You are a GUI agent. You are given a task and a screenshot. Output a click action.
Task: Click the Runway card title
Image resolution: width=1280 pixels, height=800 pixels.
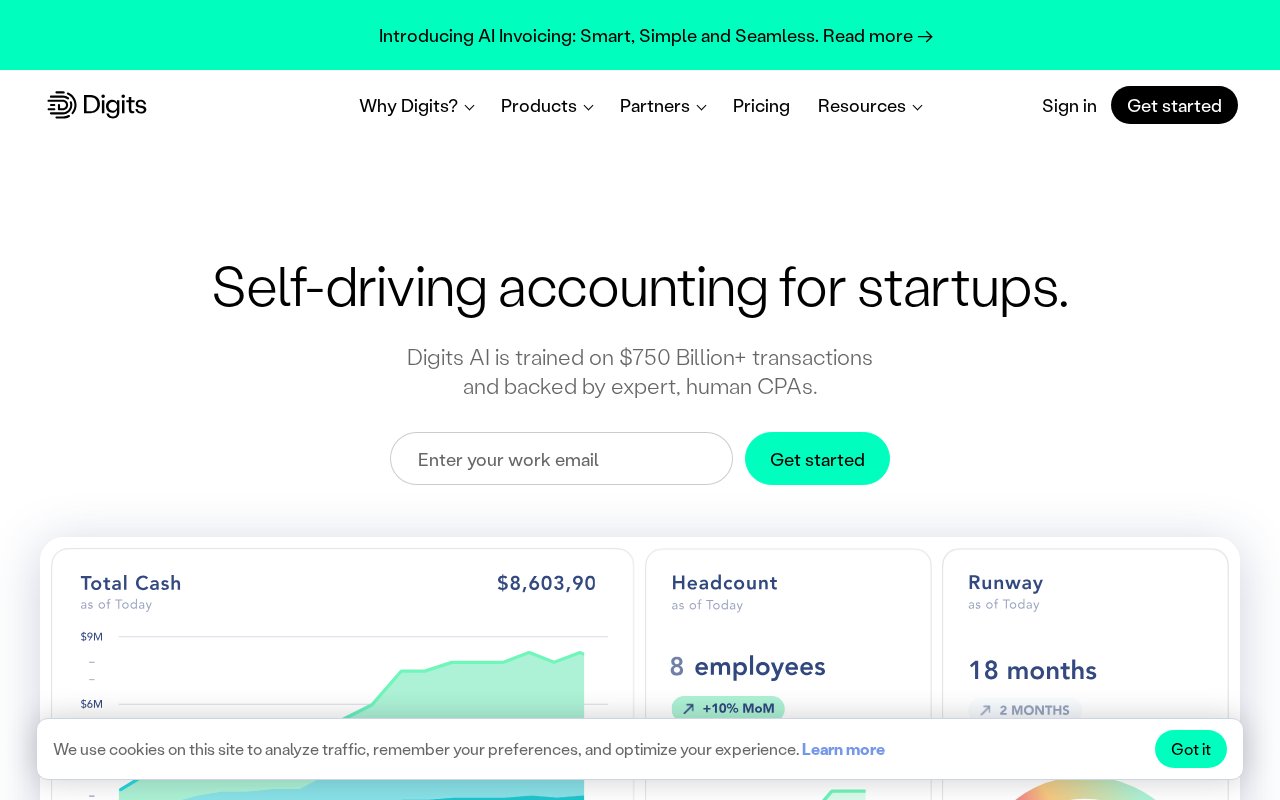(x=1005, y=582)
